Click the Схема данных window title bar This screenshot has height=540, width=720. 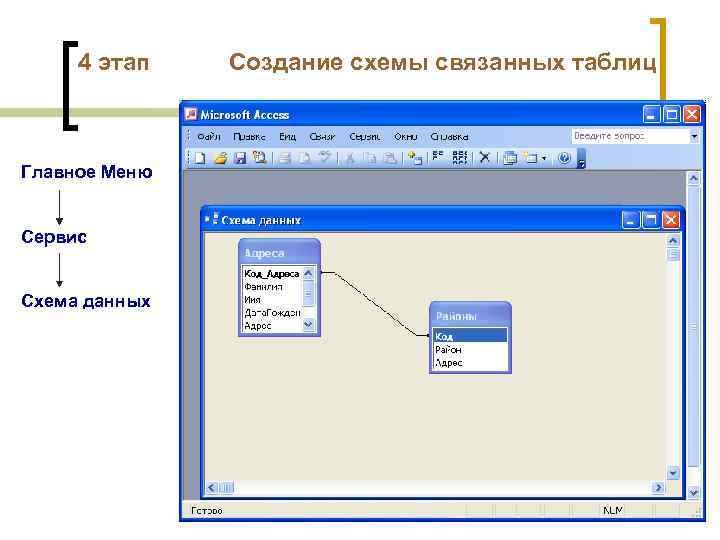click(443, 220)
